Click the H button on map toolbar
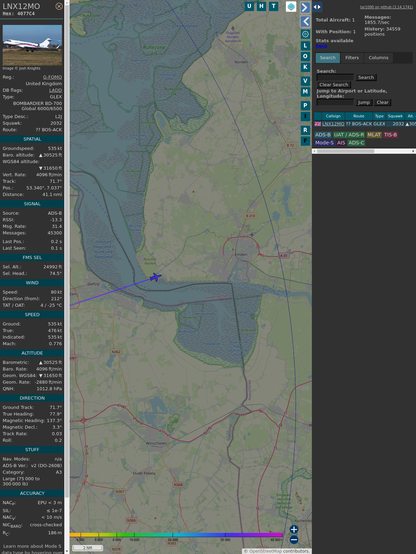The width and height of the screenshot is (416, 554). click(x=261, y=6)
